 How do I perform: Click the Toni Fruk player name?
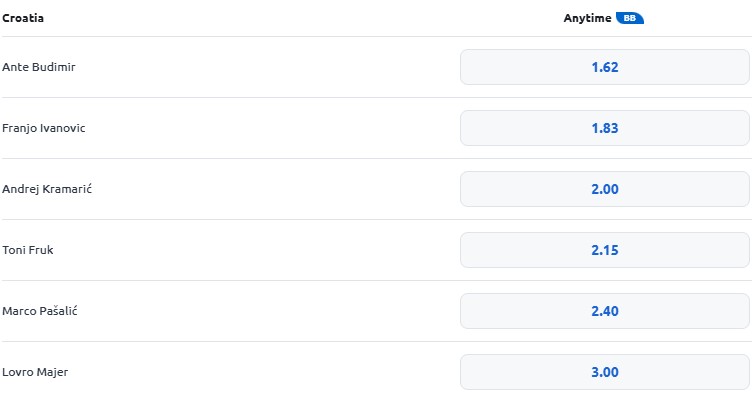28,250
